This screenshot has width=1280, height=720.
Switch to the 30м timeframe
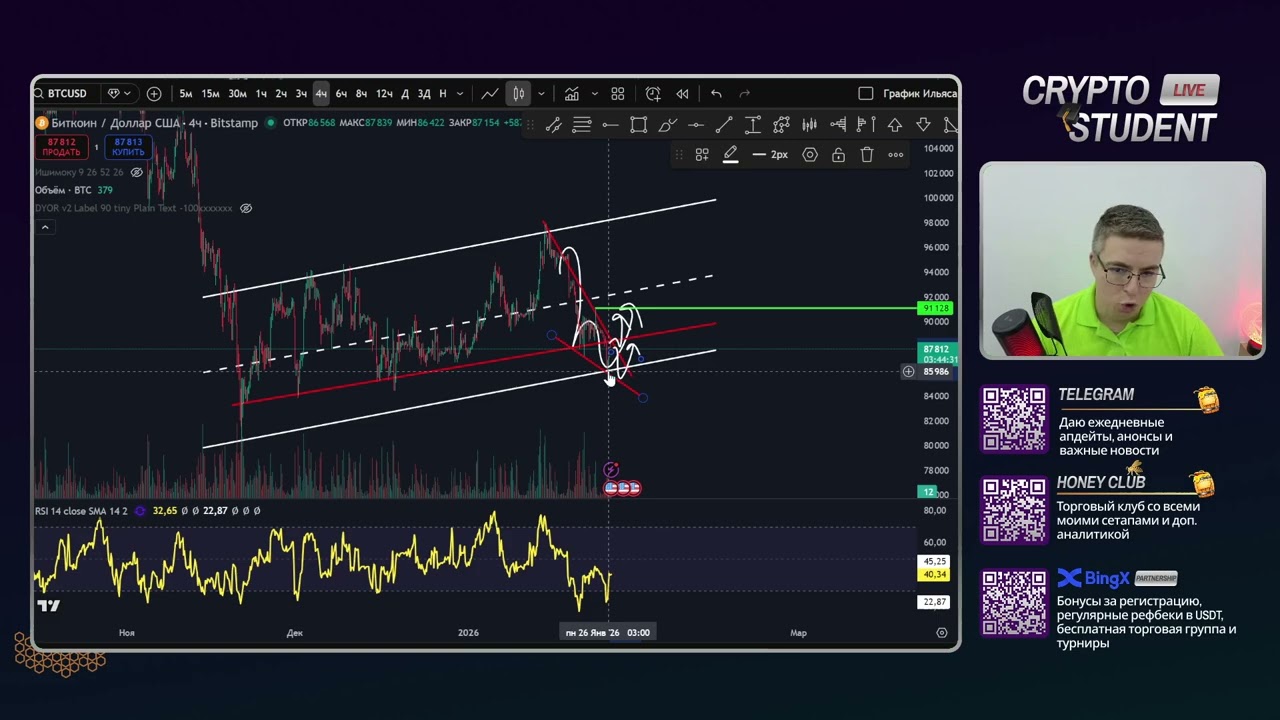click(x=237, y=93)
